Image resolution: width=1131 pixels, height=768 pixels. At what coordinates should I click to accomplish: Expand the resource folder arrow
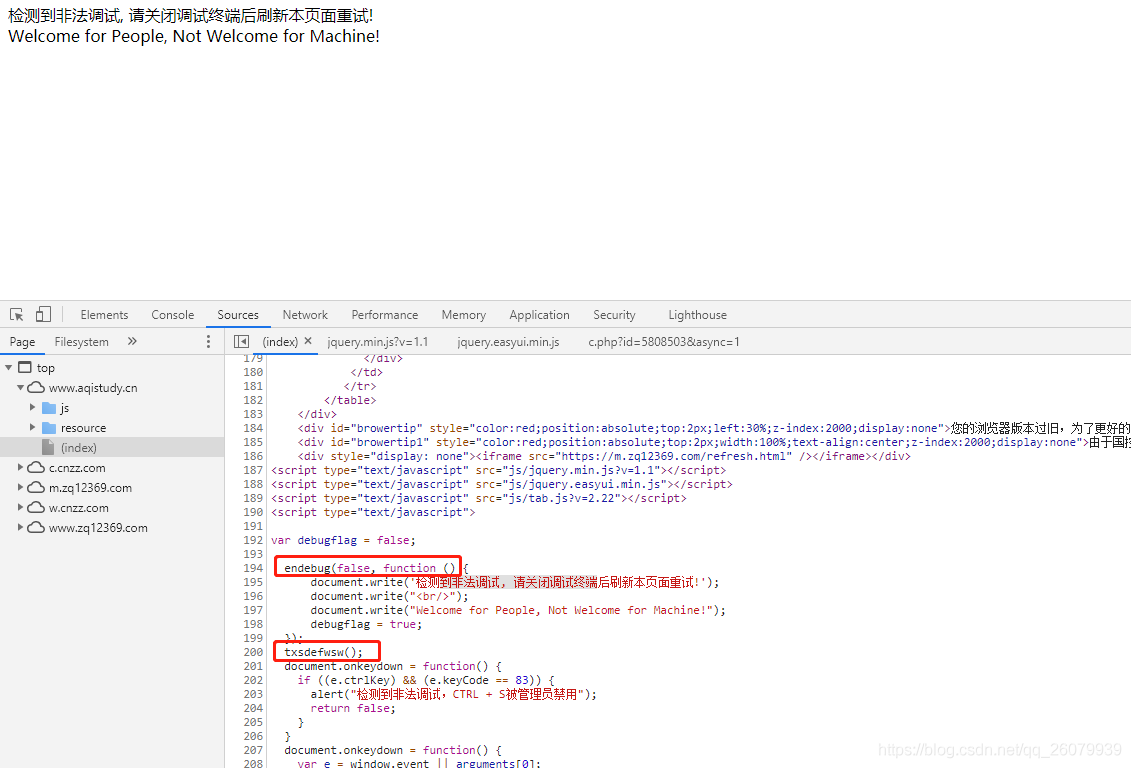[x=32, y=428]
